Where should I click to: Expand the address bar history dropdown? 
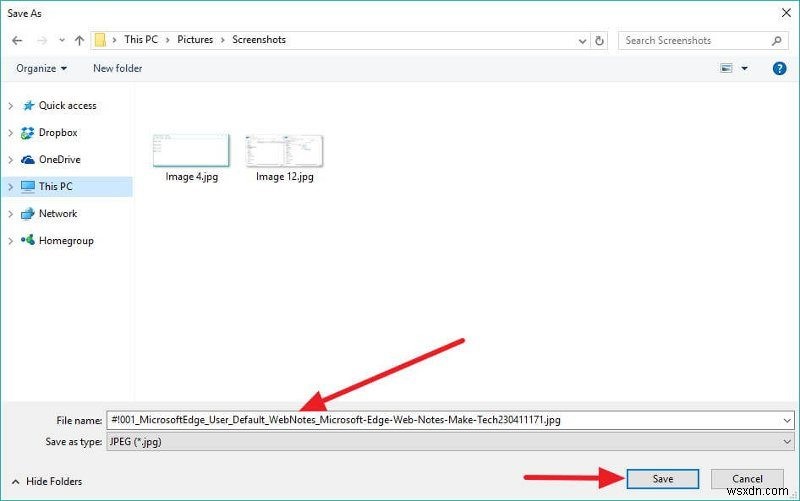click(x=582, y=41)
